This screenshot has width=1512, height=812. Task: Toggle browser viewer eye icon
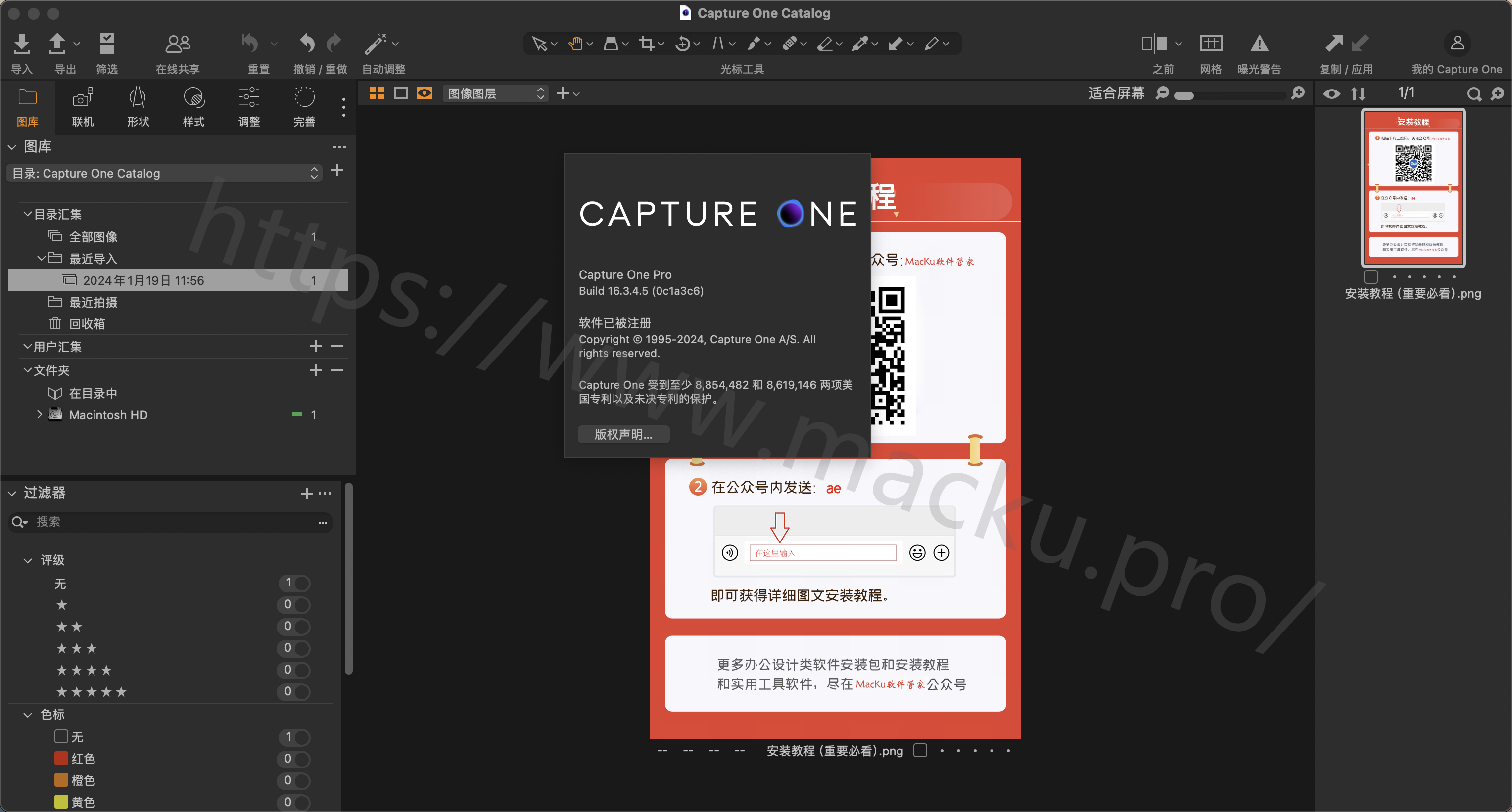pyautogui.click(x=1331, y=94)
